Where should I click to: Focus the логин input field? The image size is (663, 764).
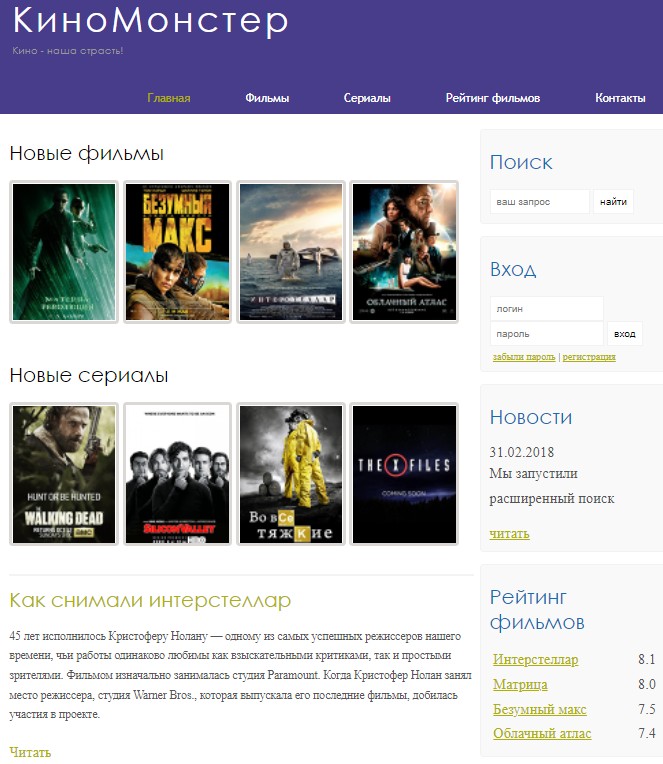(547, 308)
